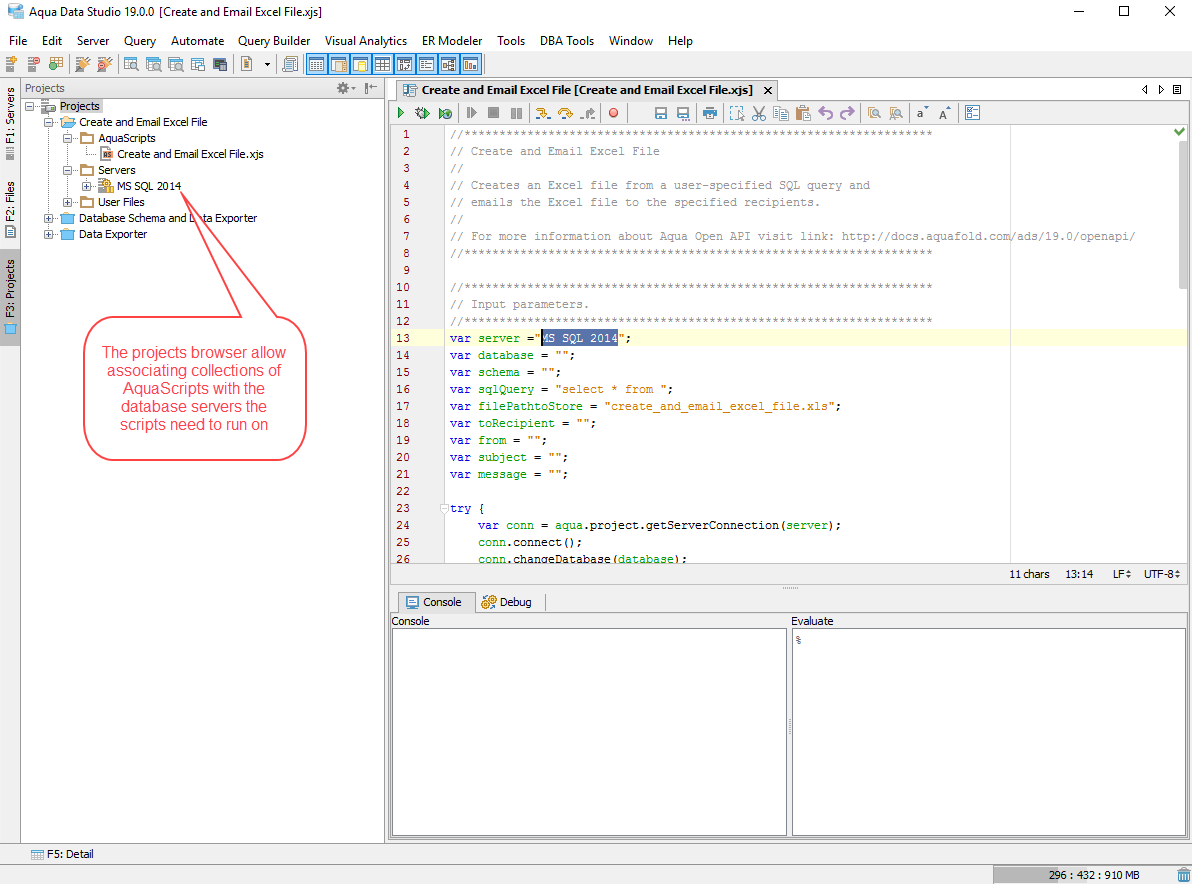
Task: Click the new document icon in main toolbar
Action: point(246,65)
